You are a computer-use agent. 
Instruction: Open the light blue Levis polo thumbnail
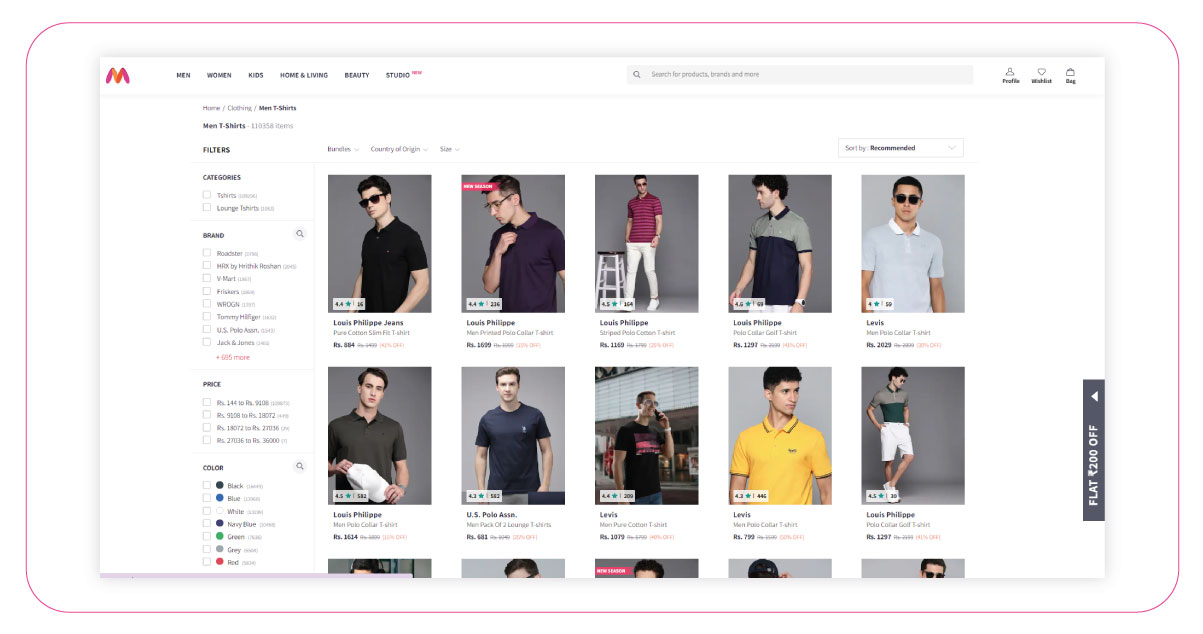pos(913,244)
